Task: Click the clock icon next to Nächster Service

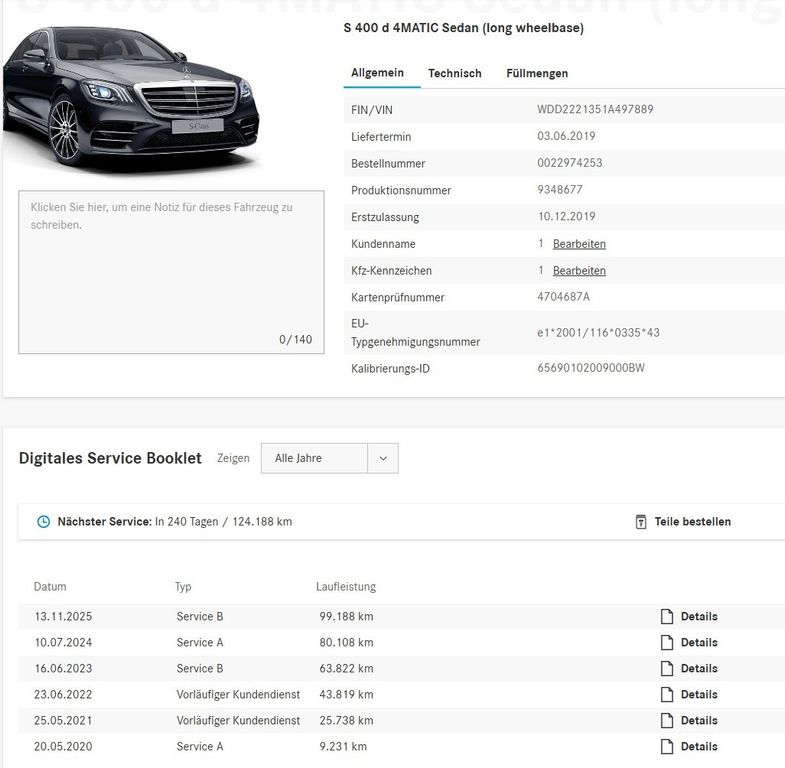Action: click(43, 522)
